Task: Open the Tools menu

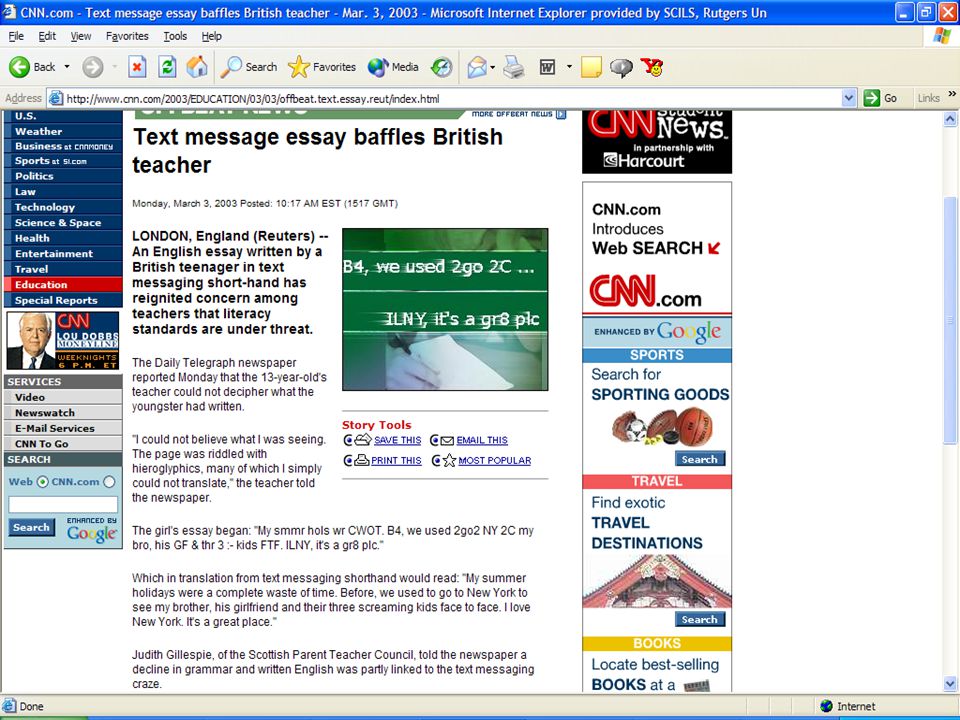Action: [175, 36]
